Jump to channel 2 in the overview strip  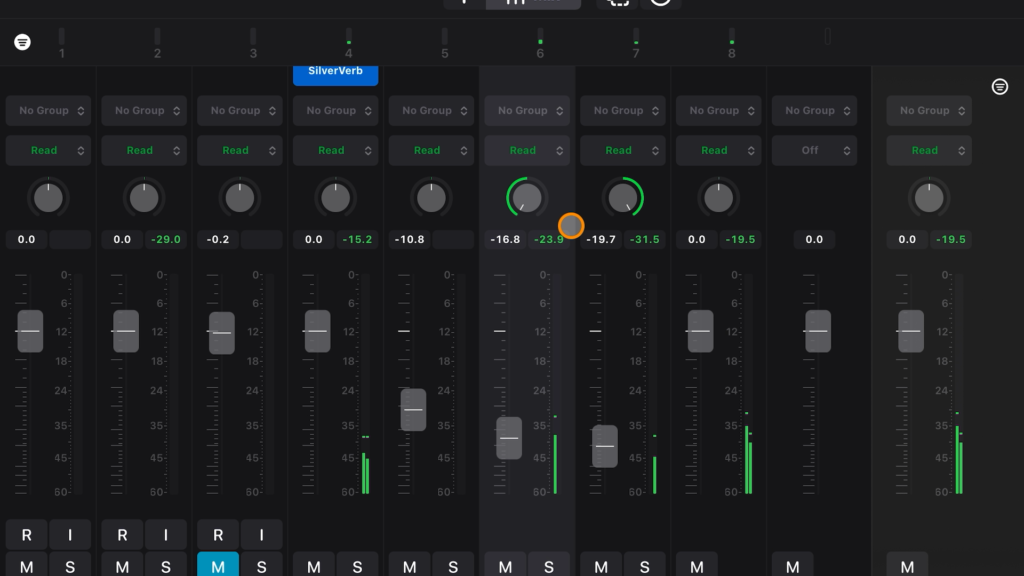[x=157, y=42]
